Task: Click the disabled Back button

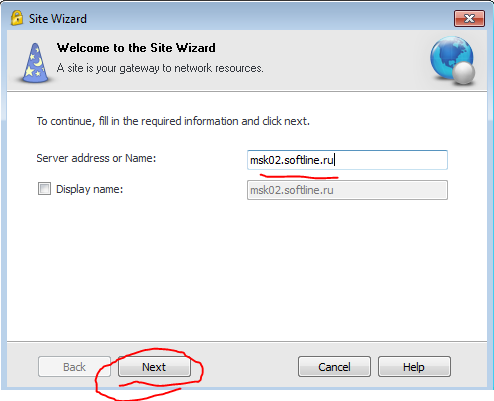Action: click(x=74, y=367)
